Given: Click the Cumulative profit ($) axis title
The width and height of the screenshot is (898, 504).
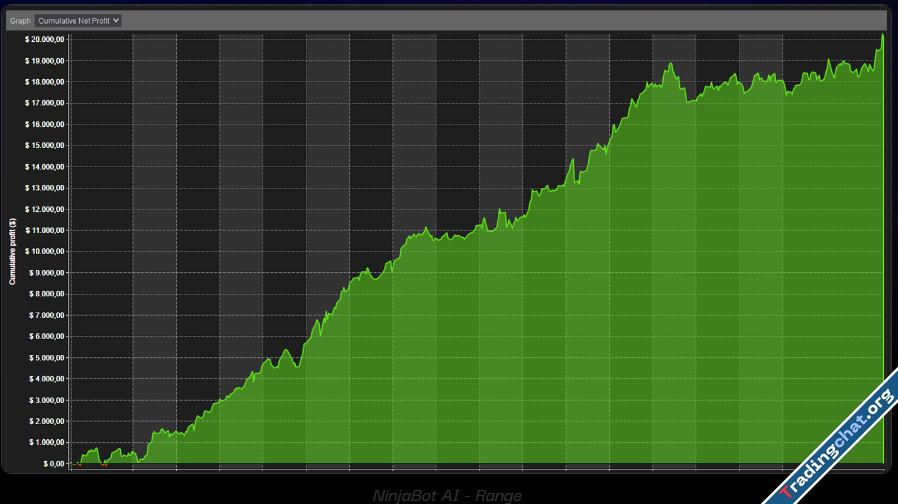Looking at the screenshot, I should tap(13, 251).
